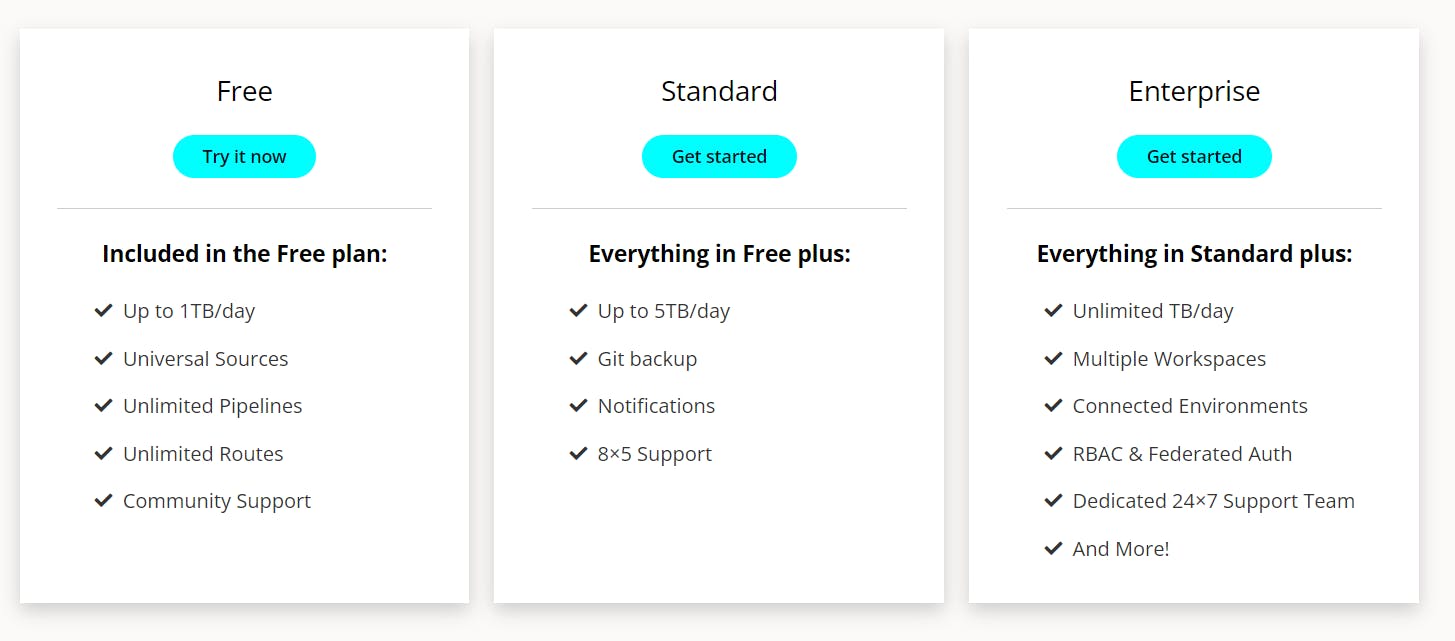
Task: Click the Up to 5TB/day text
Action: pos(664,311)
